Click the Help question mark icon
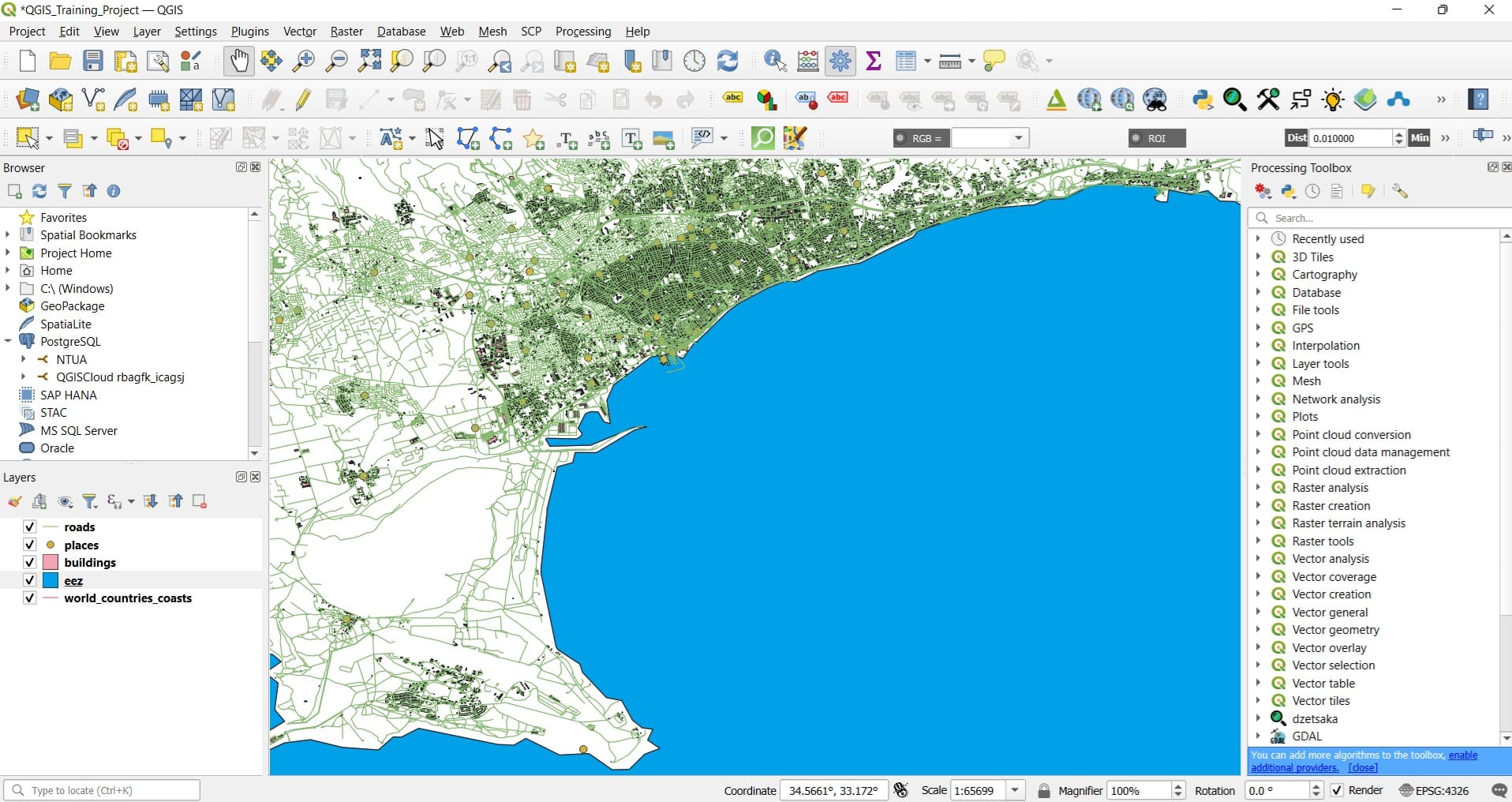The height and width of the screenshot is (802, 1512). click(x=1479, y=99)
